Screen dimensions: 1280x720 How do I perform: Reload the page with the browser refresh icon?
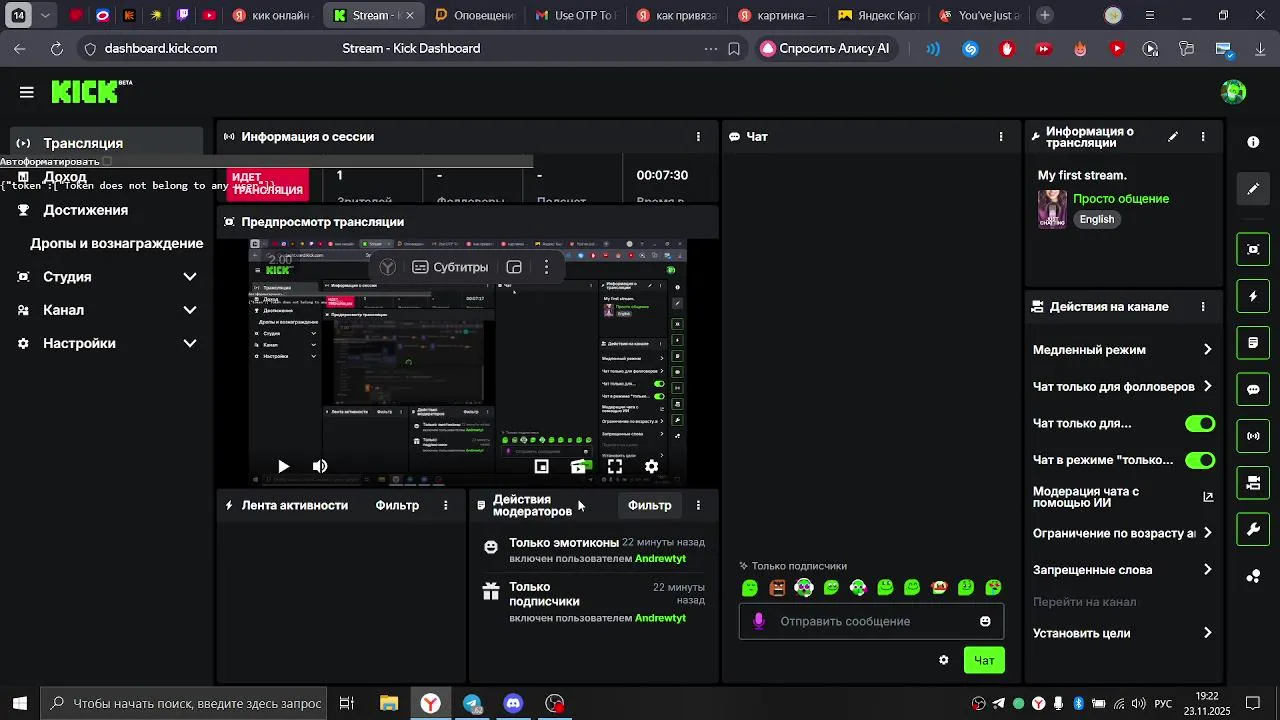click(56, 48)
